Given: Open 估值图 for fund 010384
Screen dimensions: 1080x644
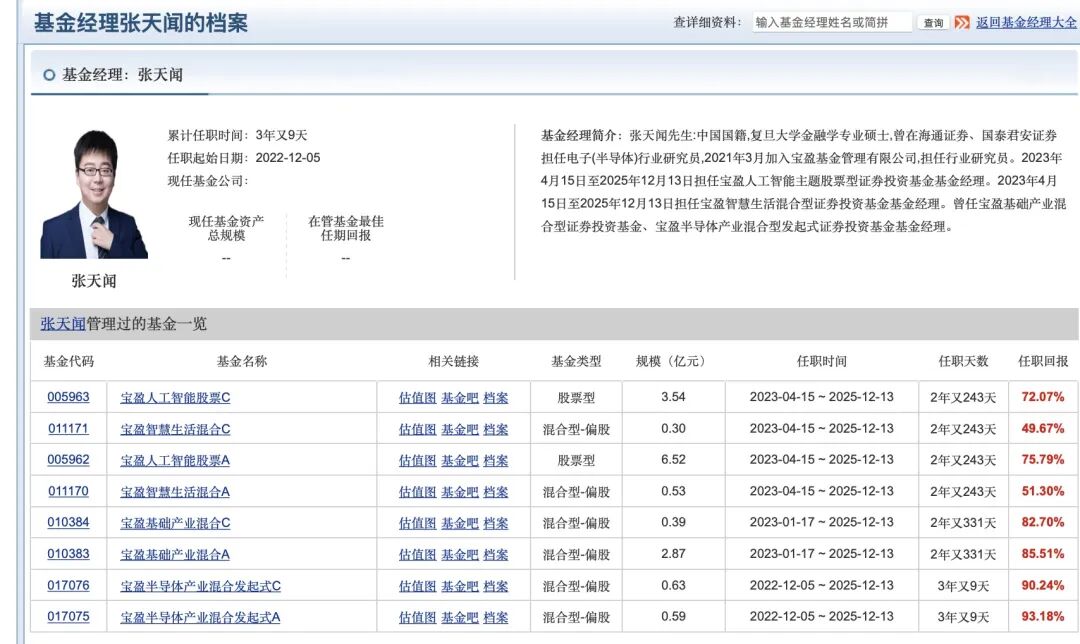Looking at the screenshot, I should [x=417, y=523].
